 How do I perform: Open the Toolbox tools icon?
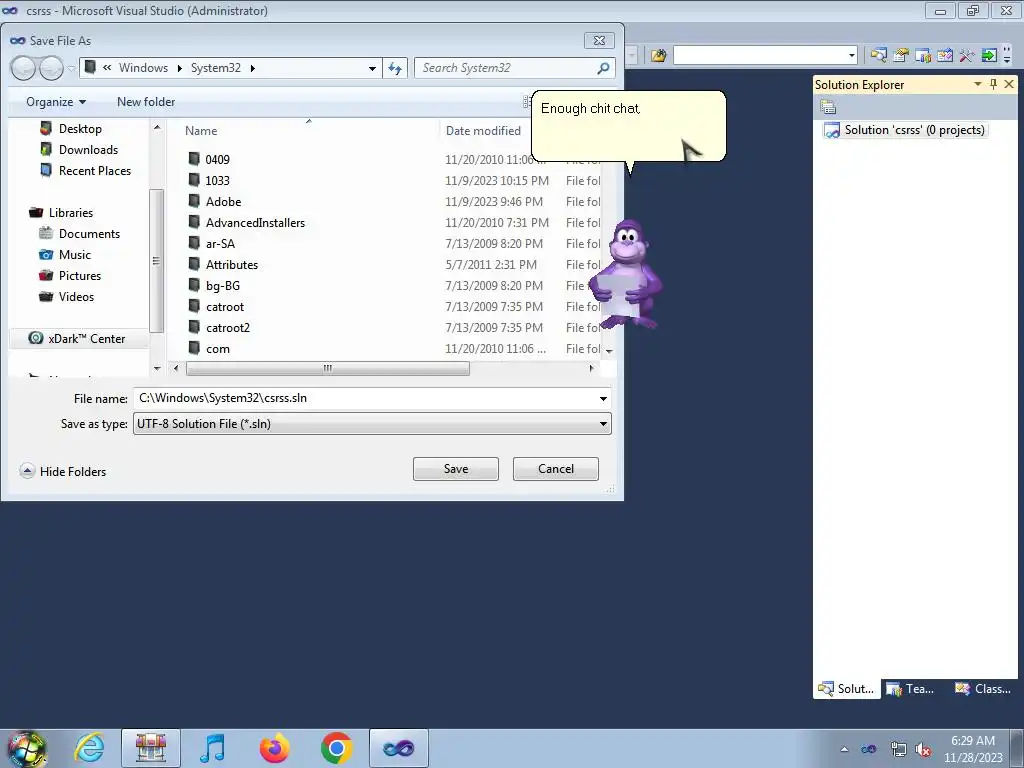coord(967,56)
